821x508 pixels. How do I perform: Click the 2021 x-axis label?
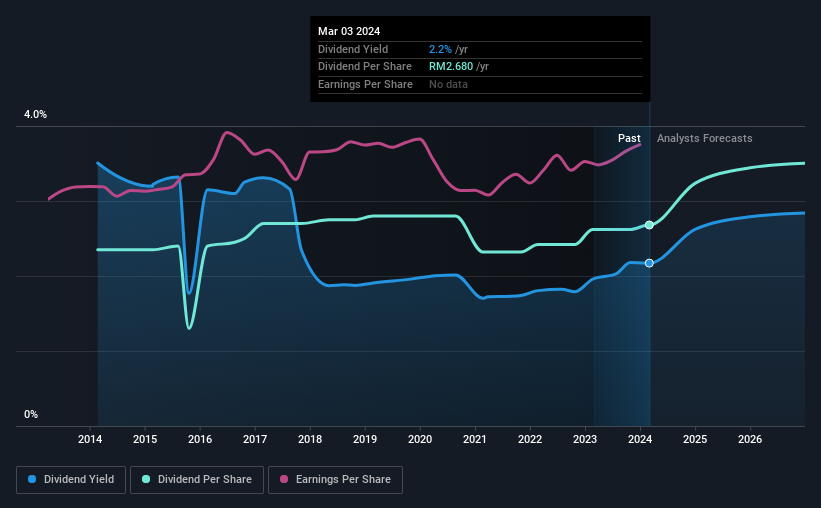click(x=475, y=439)
